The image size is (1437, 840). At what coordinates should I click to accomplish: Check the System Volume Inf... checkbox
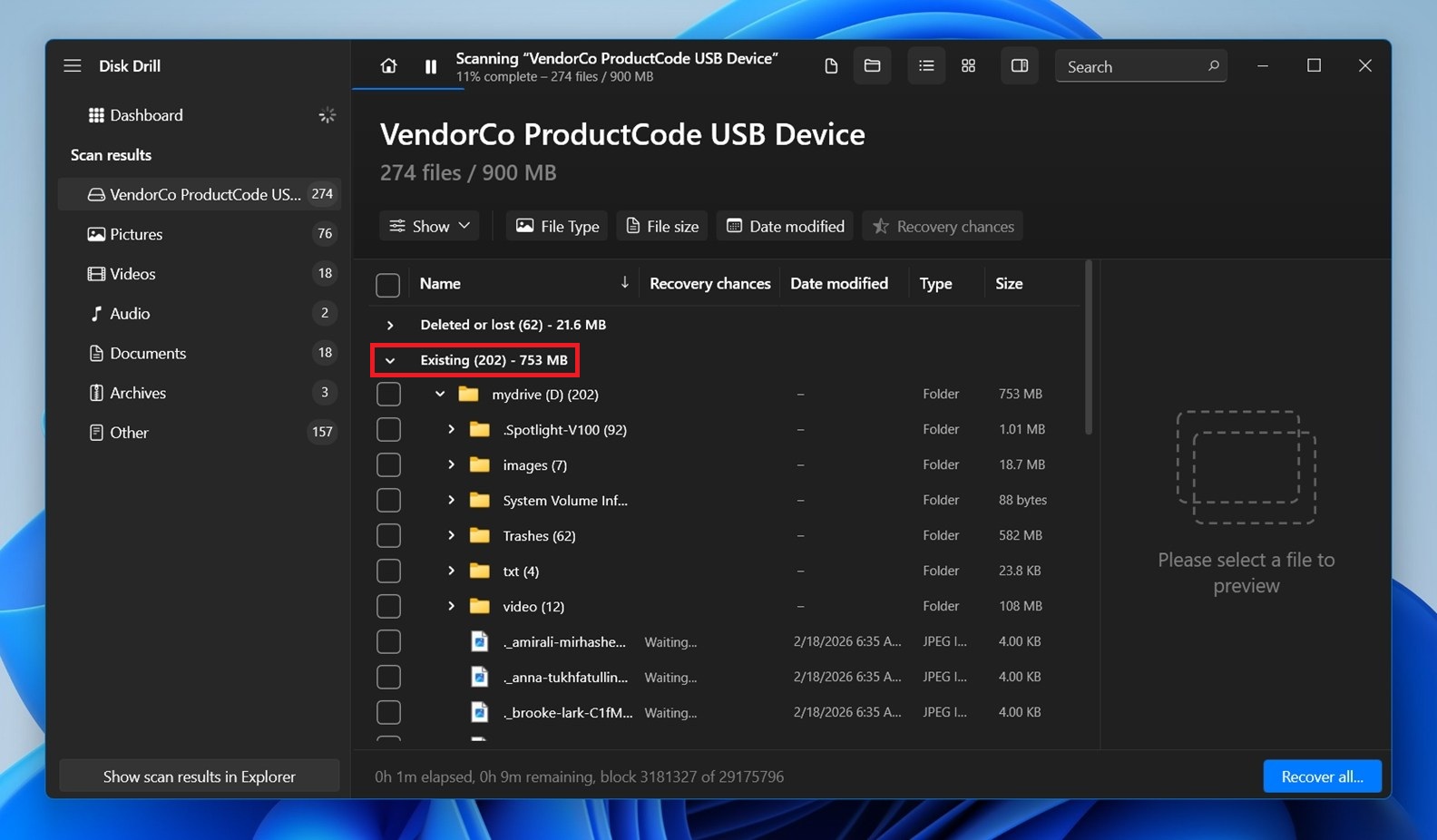coord(388,501)
